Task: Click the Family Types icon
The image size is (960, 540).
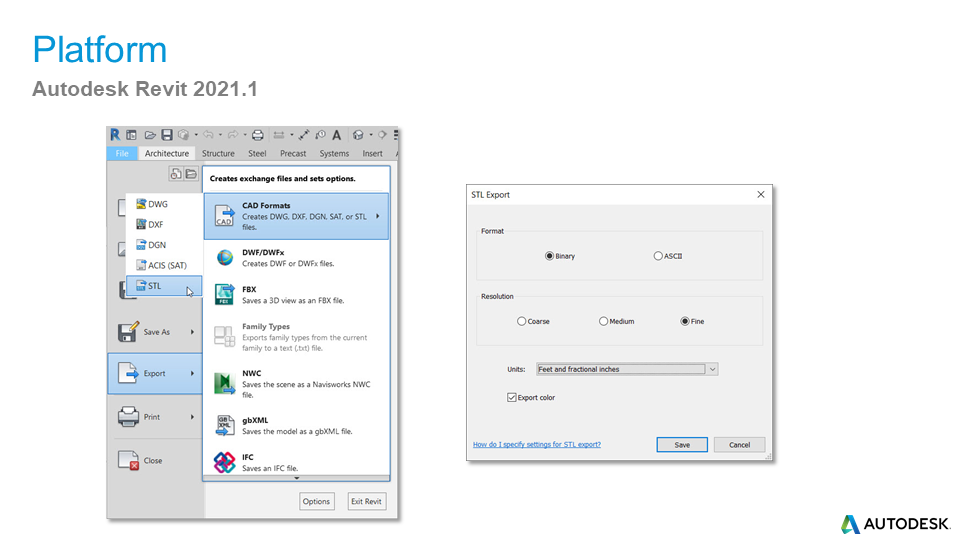Action: (x=224, y=336)
